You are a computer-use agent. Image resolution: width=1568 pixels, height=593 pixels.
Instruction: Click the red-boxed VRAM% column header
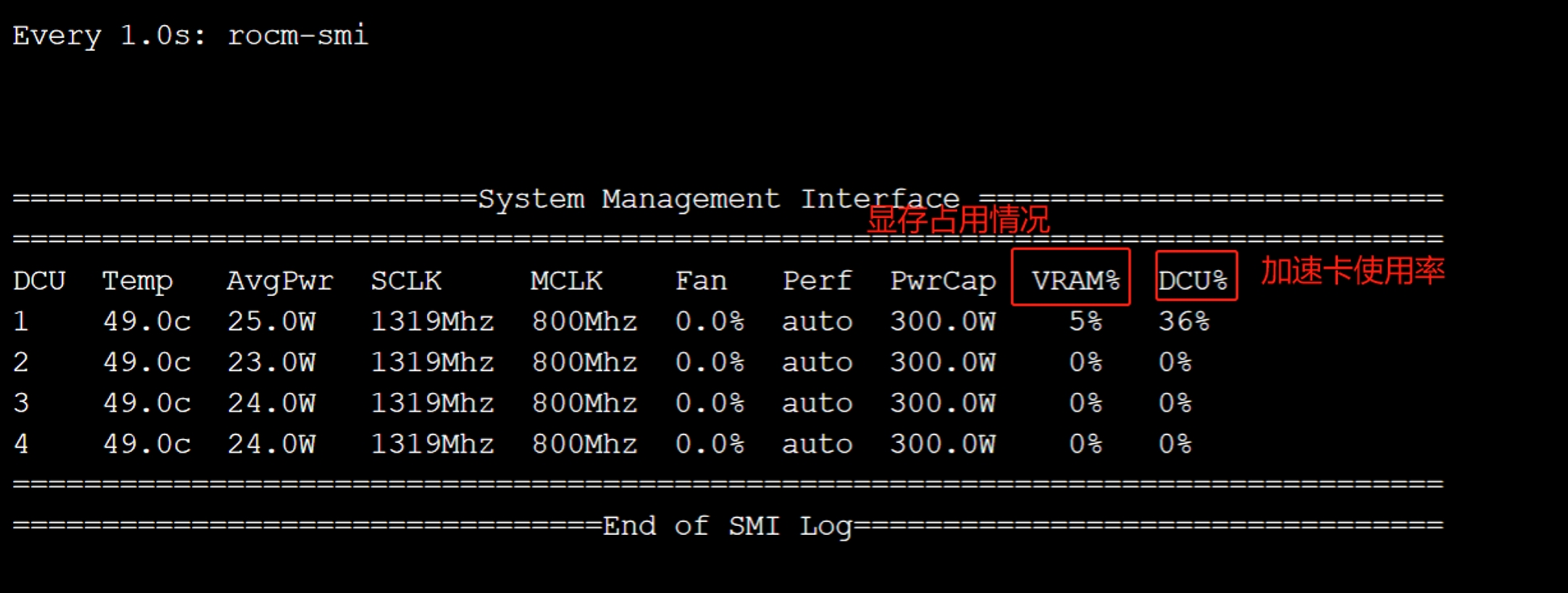click(1071, 278)
